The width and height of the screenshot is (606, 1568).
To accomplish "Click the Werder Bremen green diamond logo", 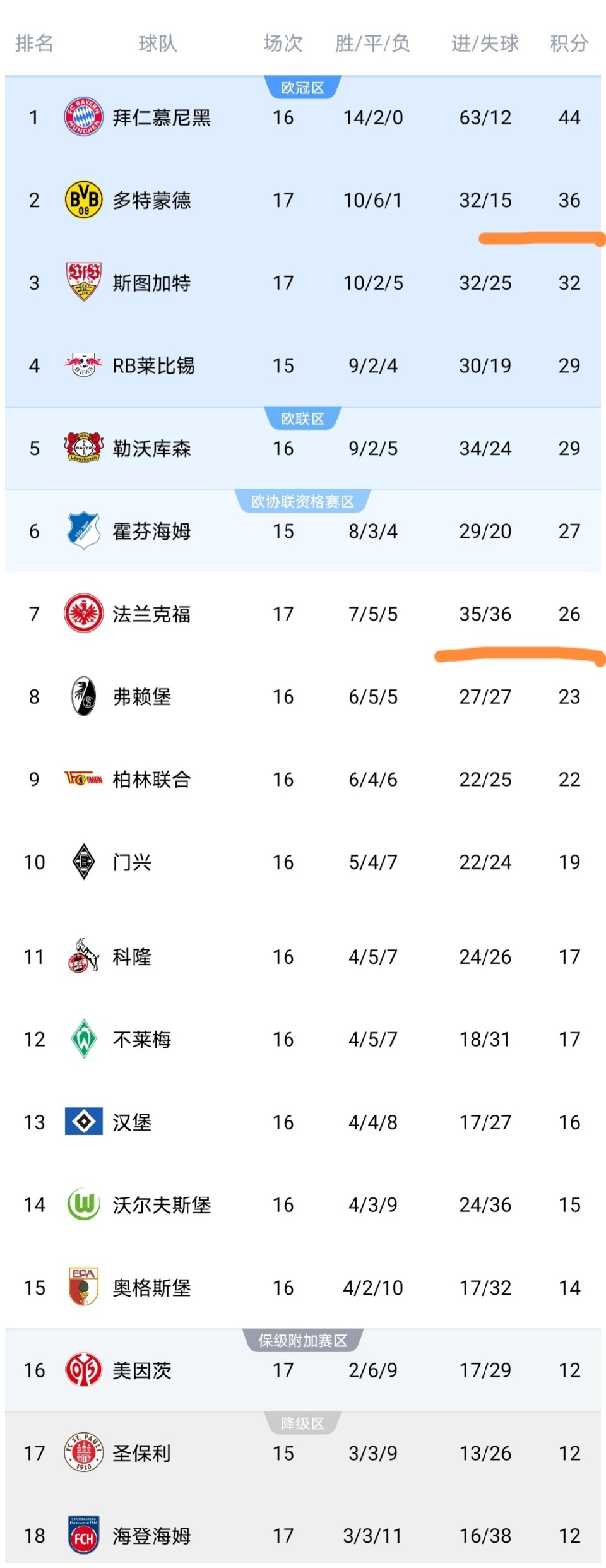I will pos(83,1038).
